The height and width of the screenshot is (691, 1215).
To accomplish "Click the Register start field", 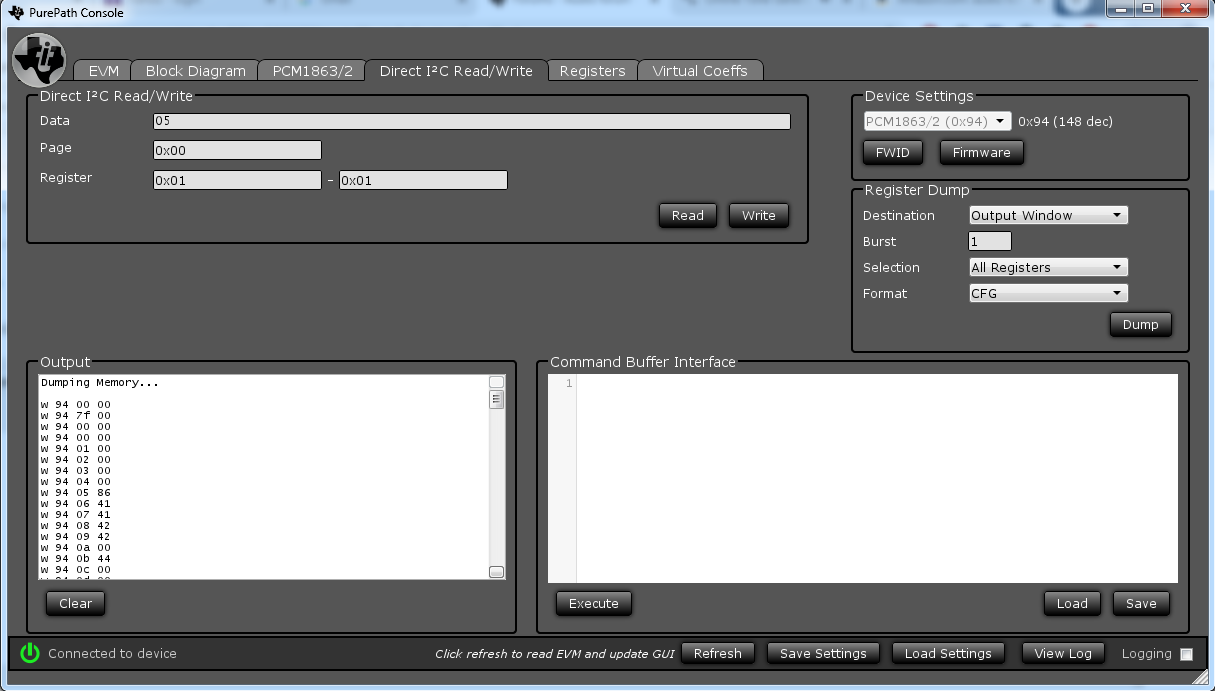I will 237,180.
